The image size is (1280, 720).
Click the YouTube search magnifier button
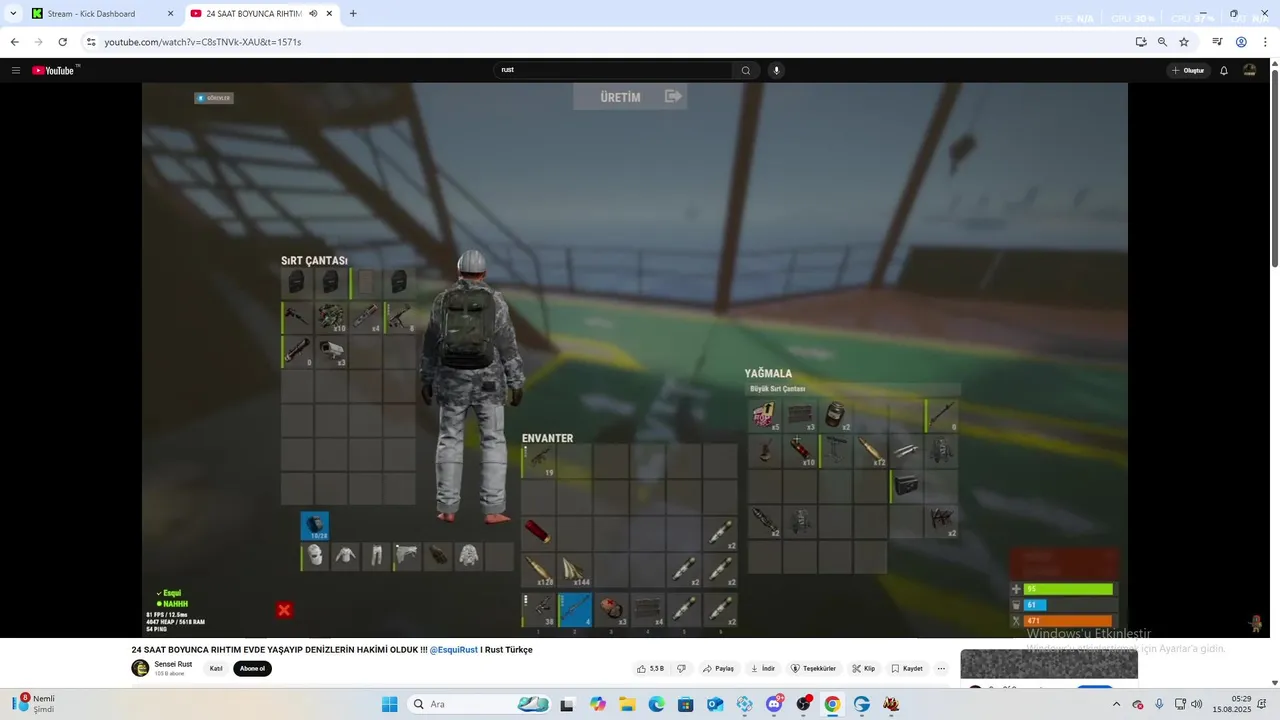(745, 70)
